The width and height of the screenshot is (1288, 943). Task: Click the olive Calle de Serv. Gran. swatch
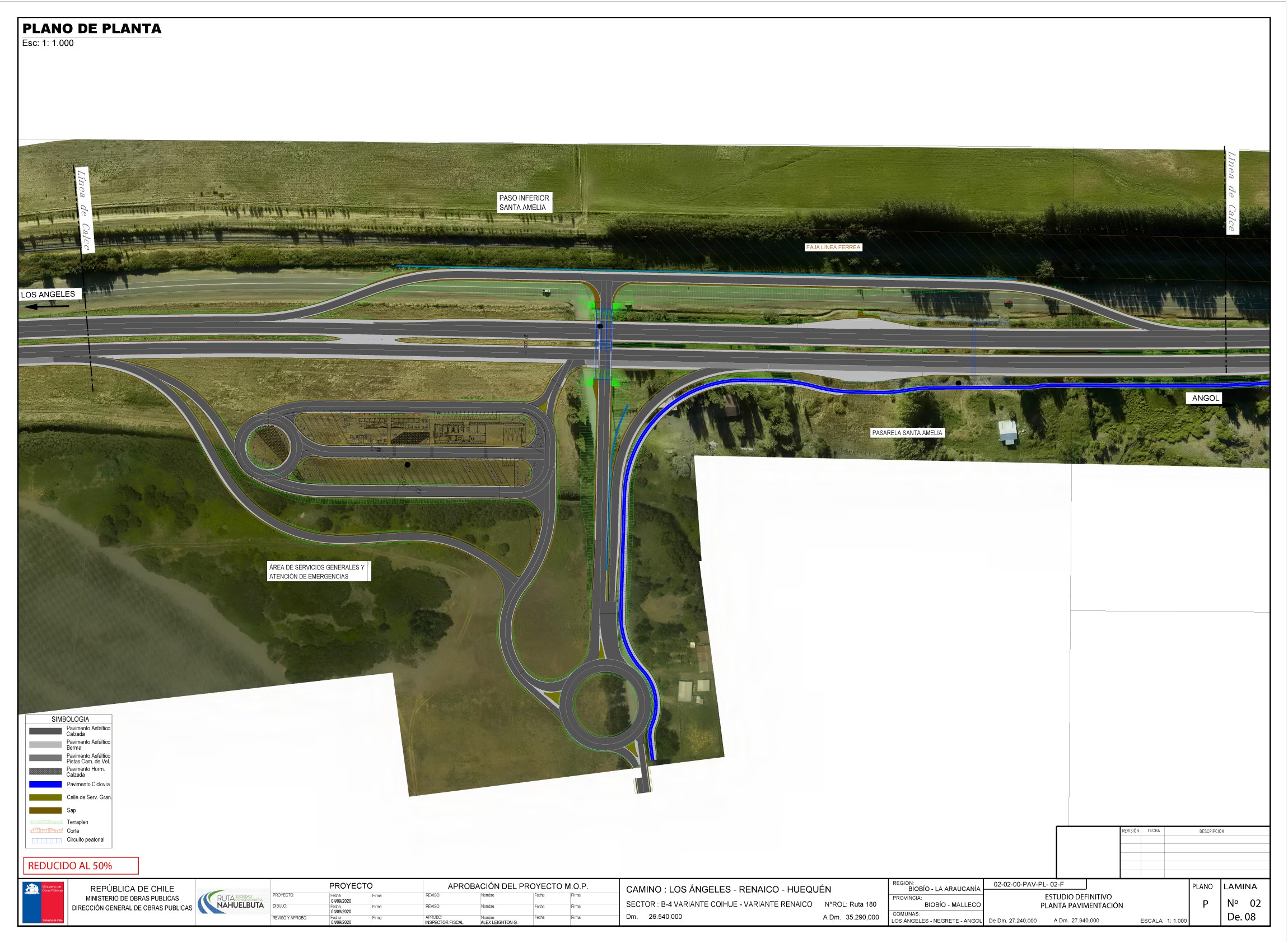pyautogui.click(x=46, y=798)
